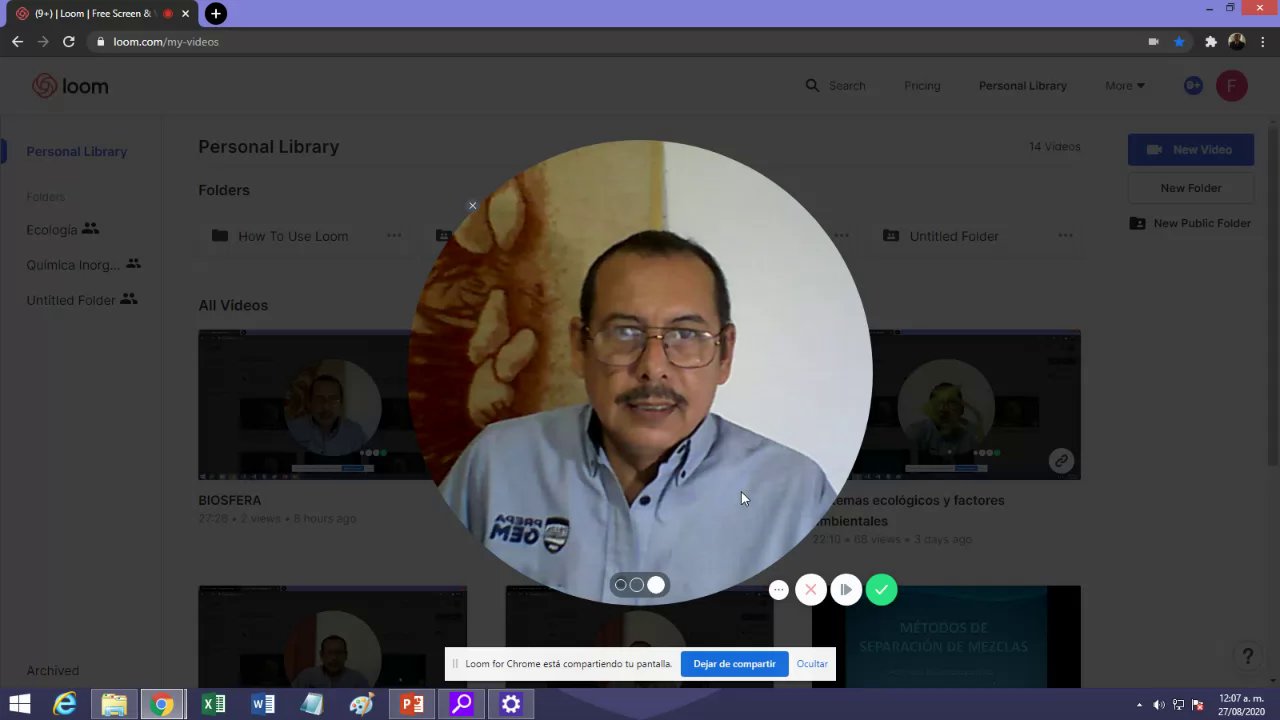Open Personal Library in the top navigation
This screenshot has width=1280, height=720.
(x=1022, y=86)
